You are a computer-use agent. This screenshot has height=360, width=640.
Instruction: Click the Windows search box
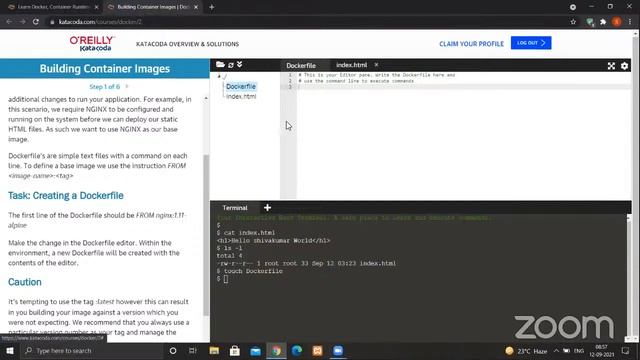[92, 351]
